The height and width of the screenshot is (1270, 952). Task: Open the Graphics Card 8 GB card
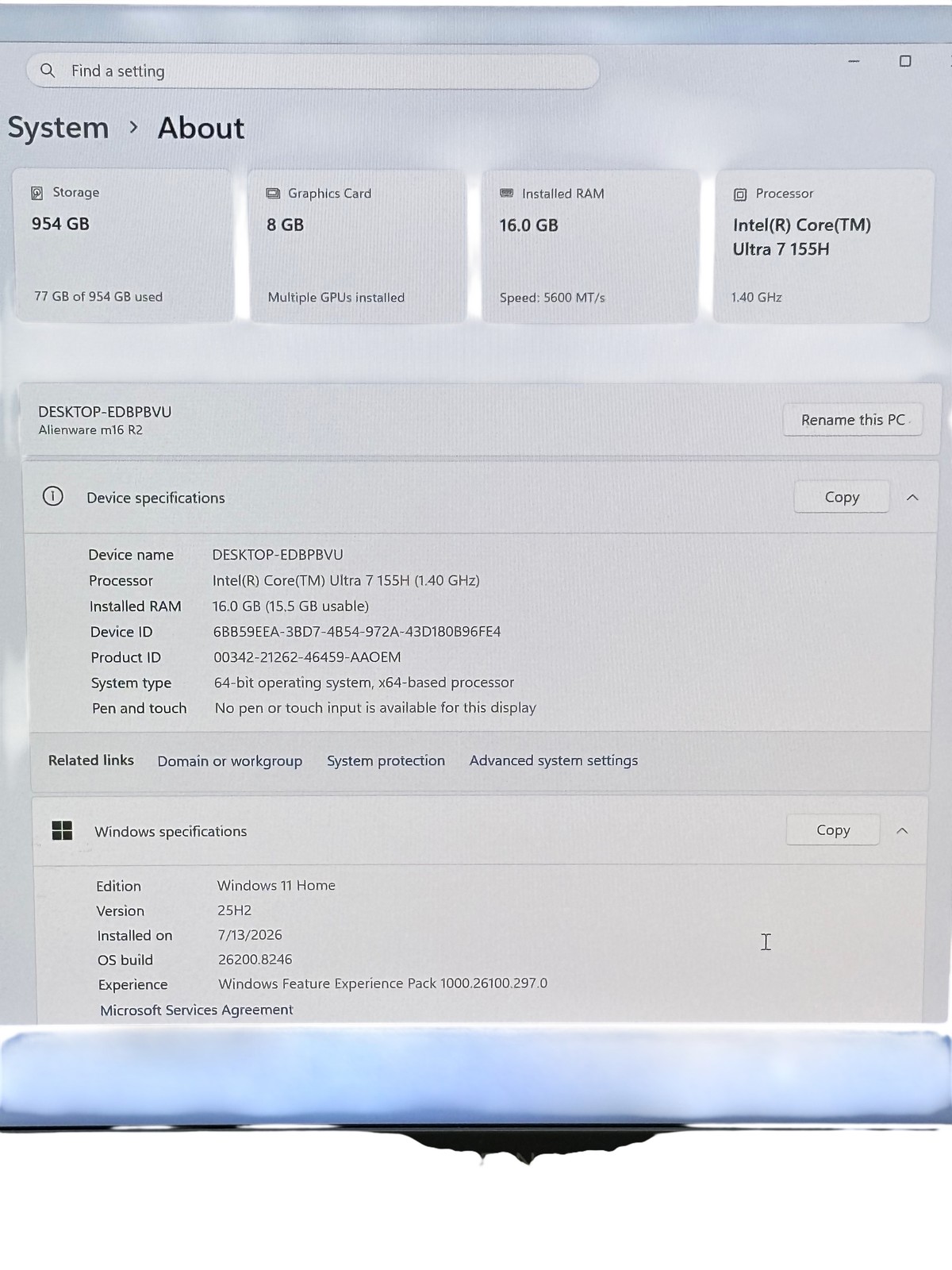pos(358,246)
